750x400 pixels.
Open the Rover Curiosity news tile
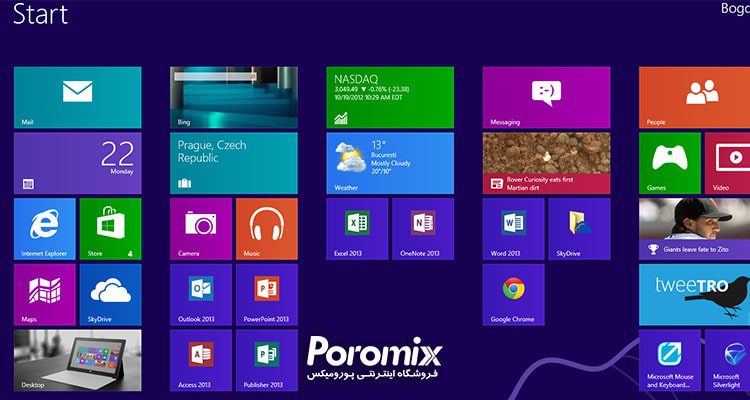[546, 163]
